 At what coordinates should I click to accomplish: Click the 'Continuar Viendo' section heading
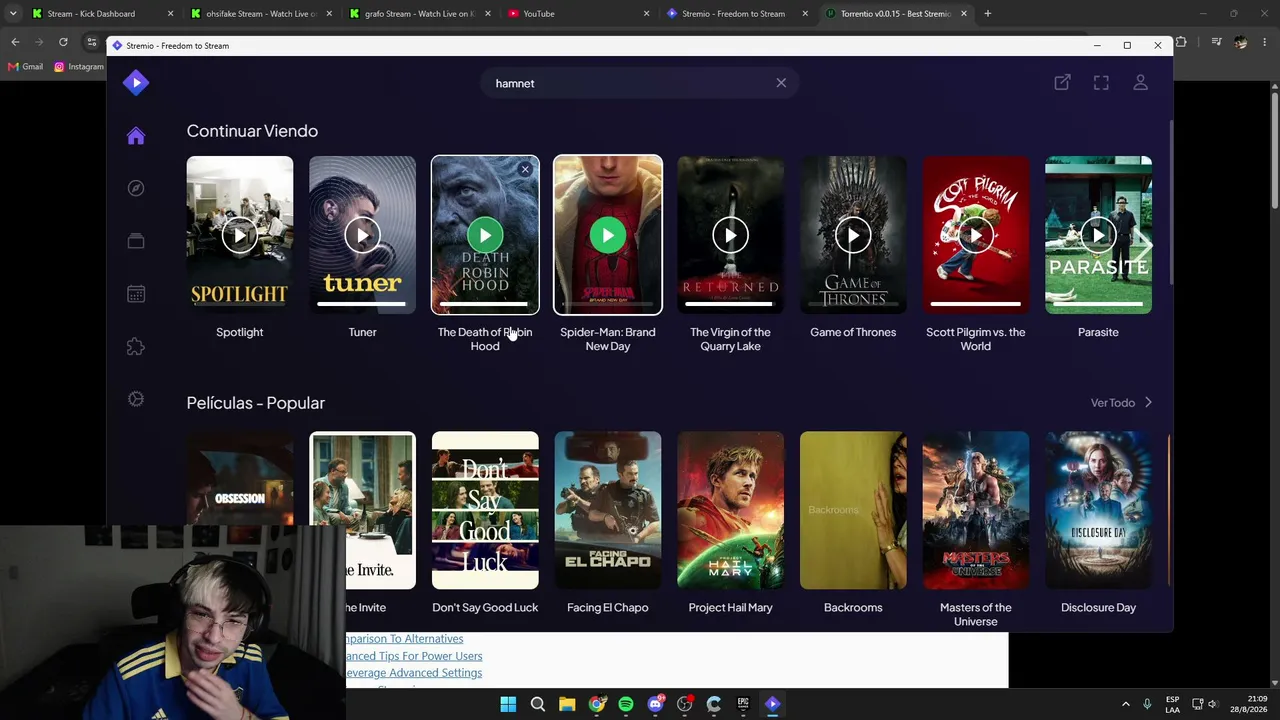(252, 131)
